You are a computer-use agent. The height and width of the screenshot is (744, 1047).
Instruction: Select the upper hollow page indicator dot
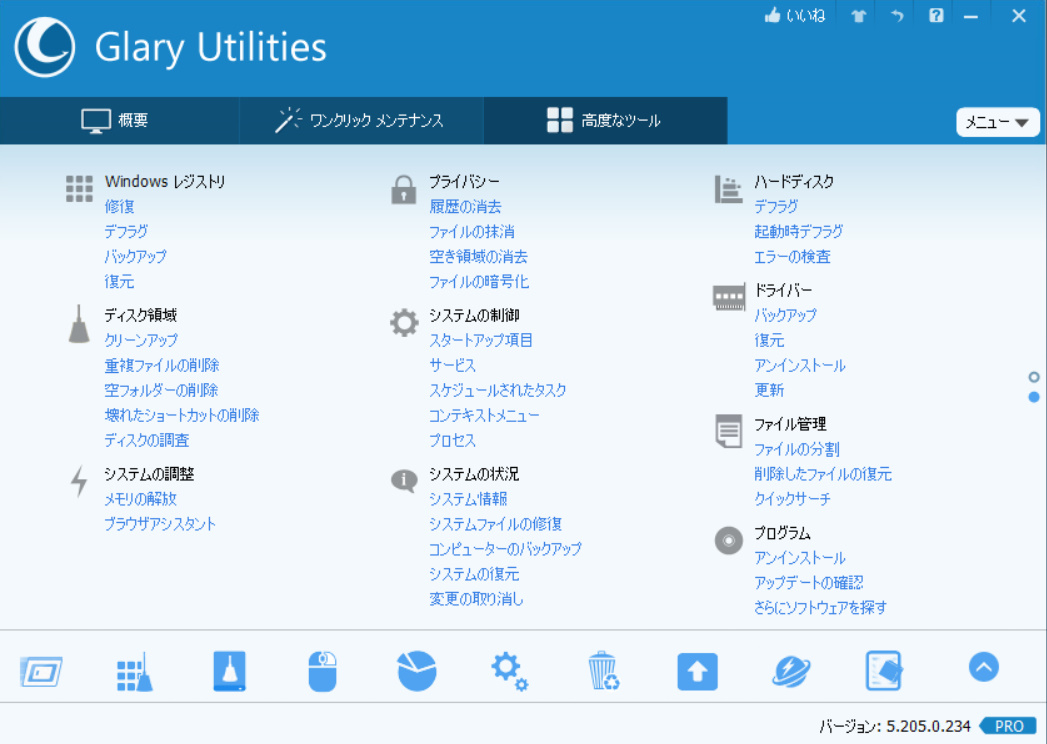click(1034, 377)
